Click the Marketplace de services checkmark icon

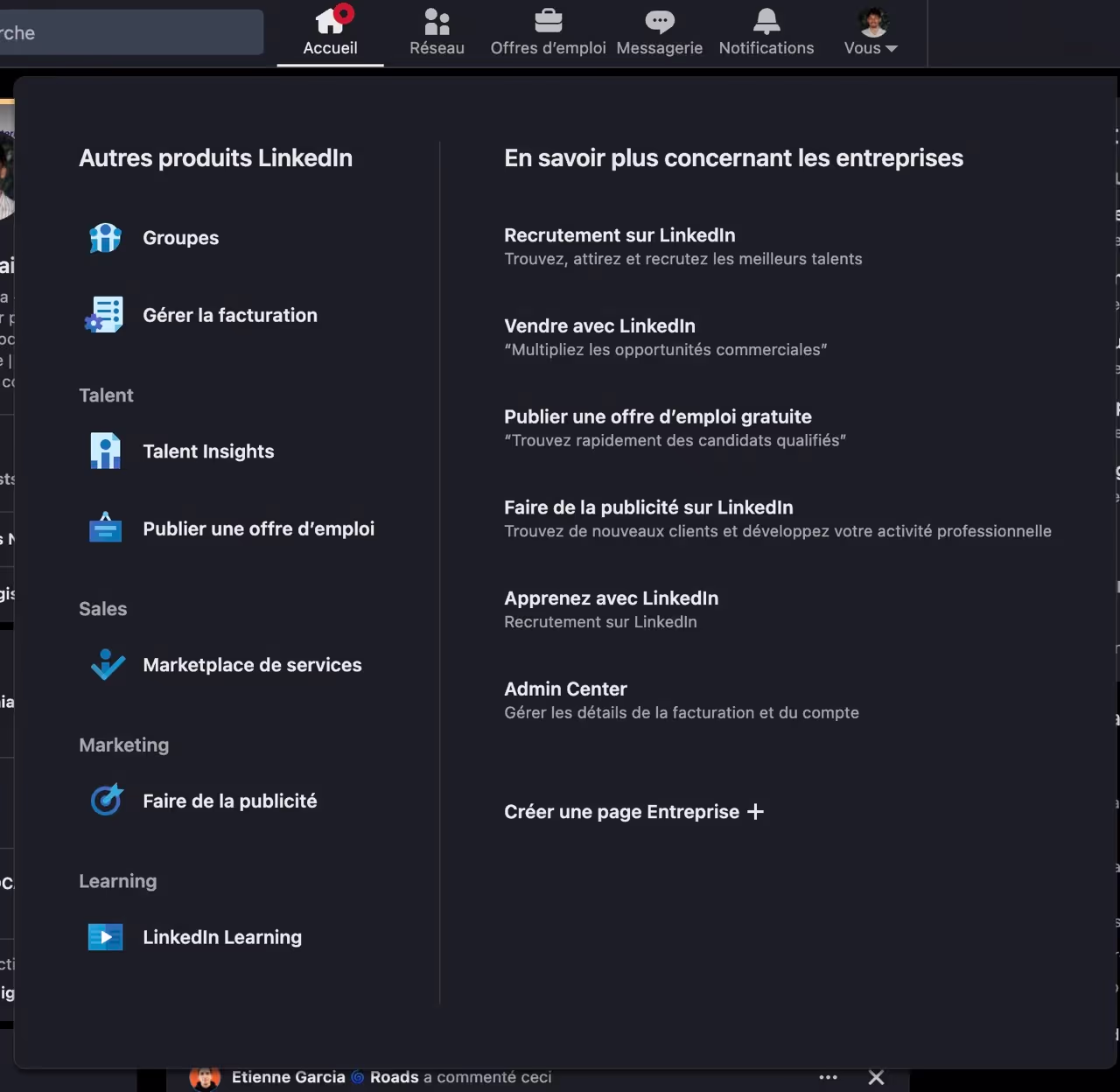[108, 665]
